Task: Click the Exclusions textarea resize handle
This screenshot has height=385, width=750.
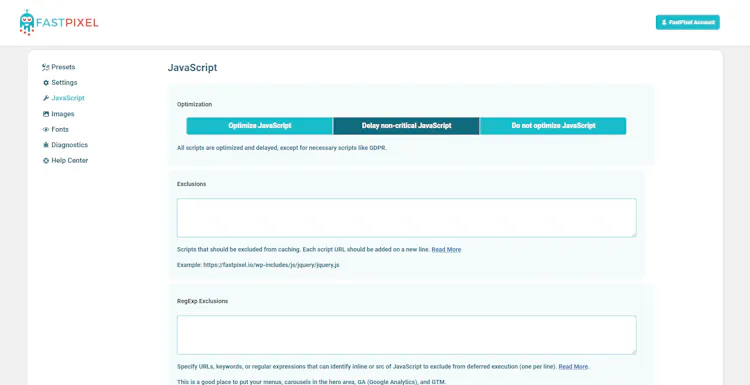Action: 633,234
